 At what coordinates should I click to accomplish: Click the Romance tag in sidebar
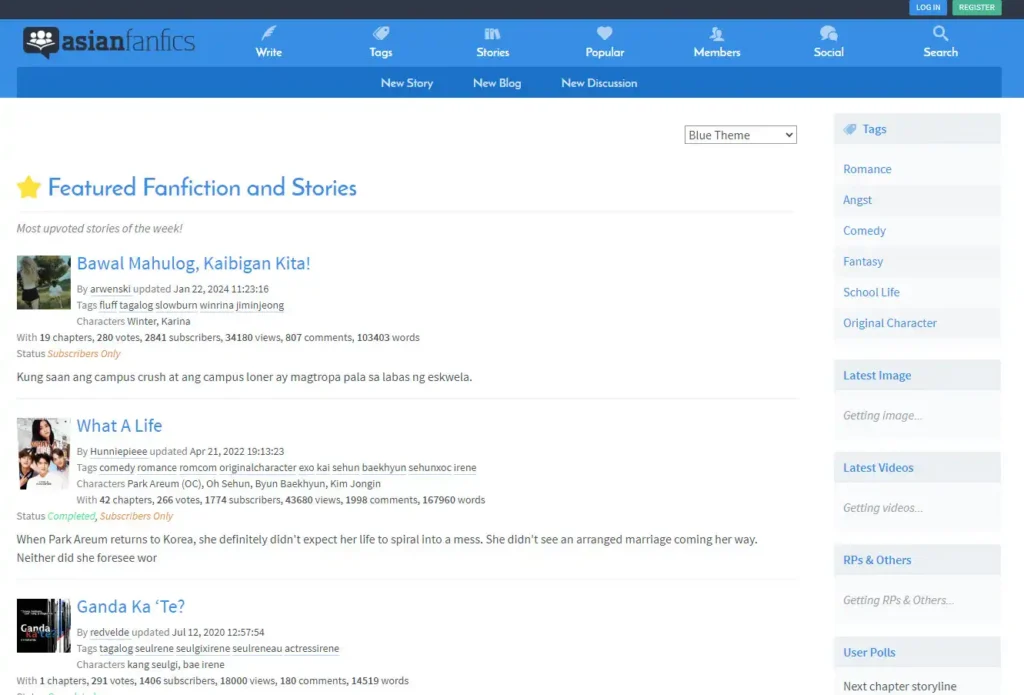867,169
